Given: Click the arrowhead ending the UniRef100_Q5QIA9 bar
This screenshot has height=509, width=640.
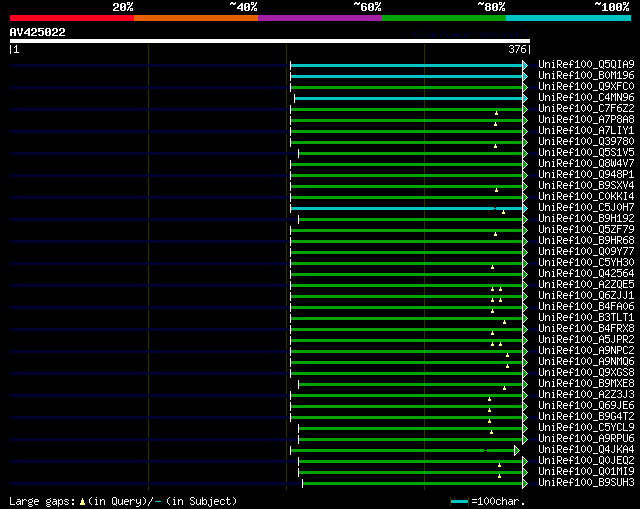Looking at the screenshot, I should click(525, 65).
